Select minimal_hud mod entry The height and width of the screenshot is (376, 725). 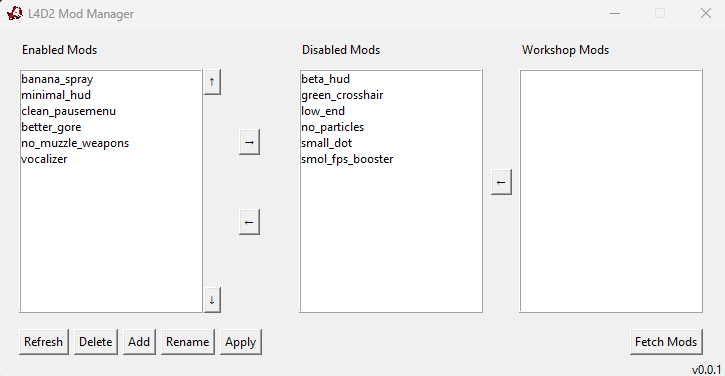coord(56,95)
